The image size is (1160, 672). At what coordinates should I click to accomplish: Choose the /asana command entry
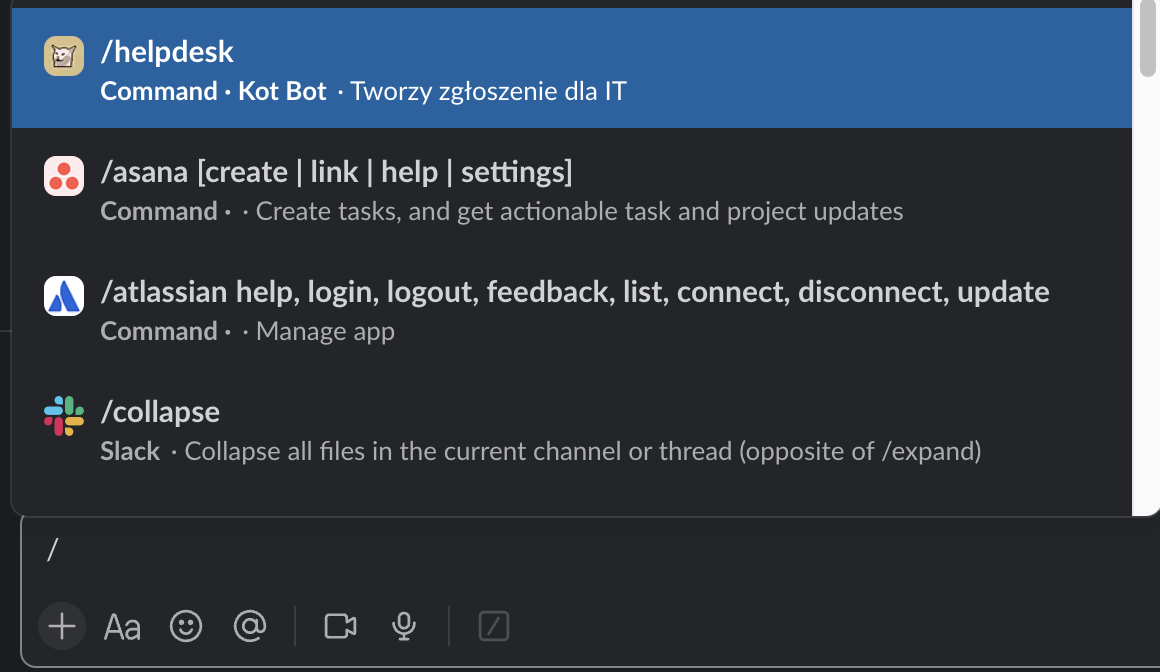click(336, 172)
